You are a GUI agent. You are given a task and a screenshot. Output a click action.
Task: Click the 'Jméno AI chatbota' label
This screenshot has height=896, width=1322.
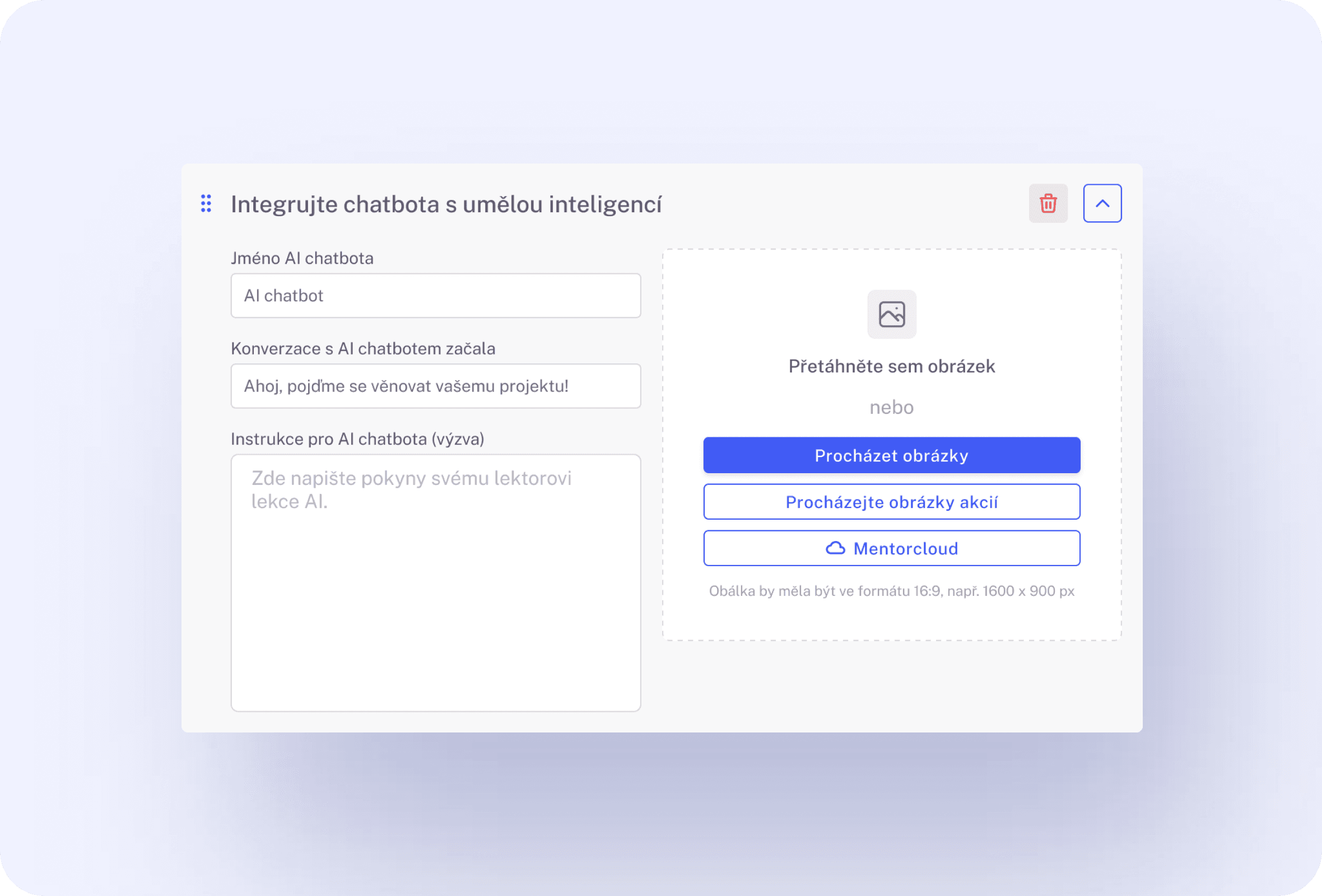click(302, 258)
